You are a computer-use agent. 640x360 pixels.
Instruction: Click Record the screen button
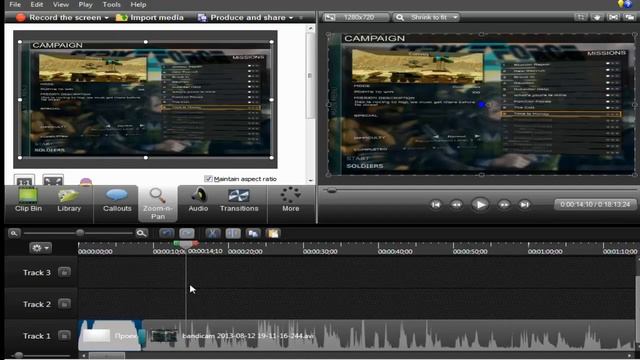59,18
